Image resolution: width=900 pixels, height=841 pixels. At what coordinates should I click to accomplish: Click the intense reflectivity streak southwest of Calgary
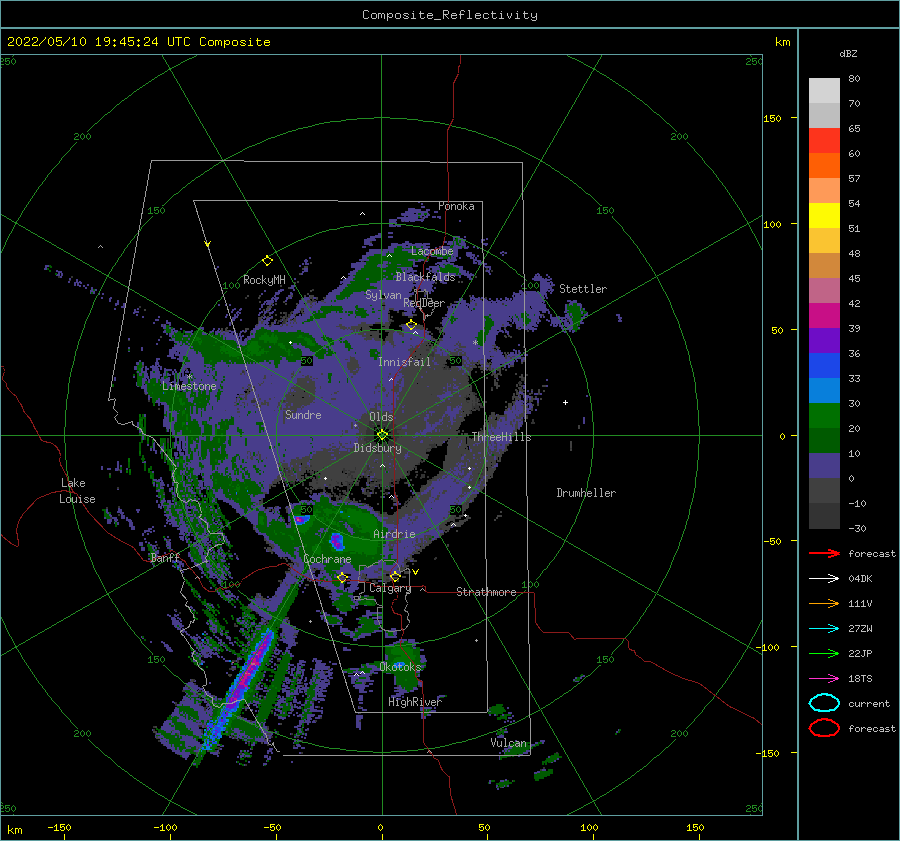tap(241, 686)
